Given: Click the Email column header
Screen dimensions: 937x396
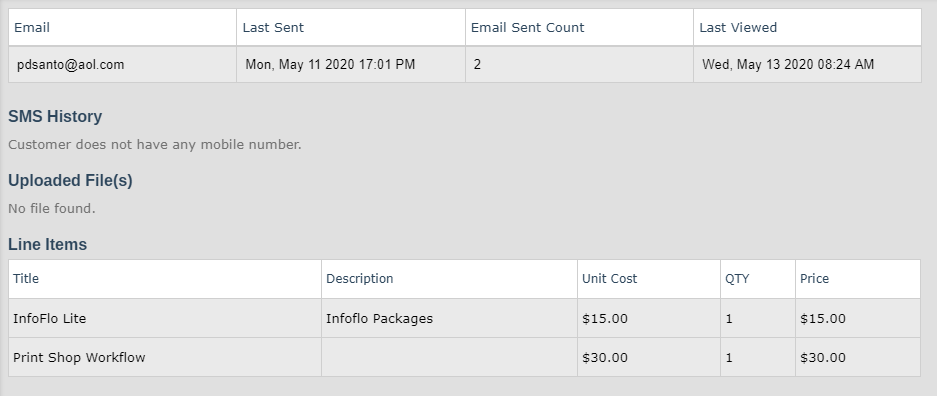Looking at the screenshot, I should [32, 27].
